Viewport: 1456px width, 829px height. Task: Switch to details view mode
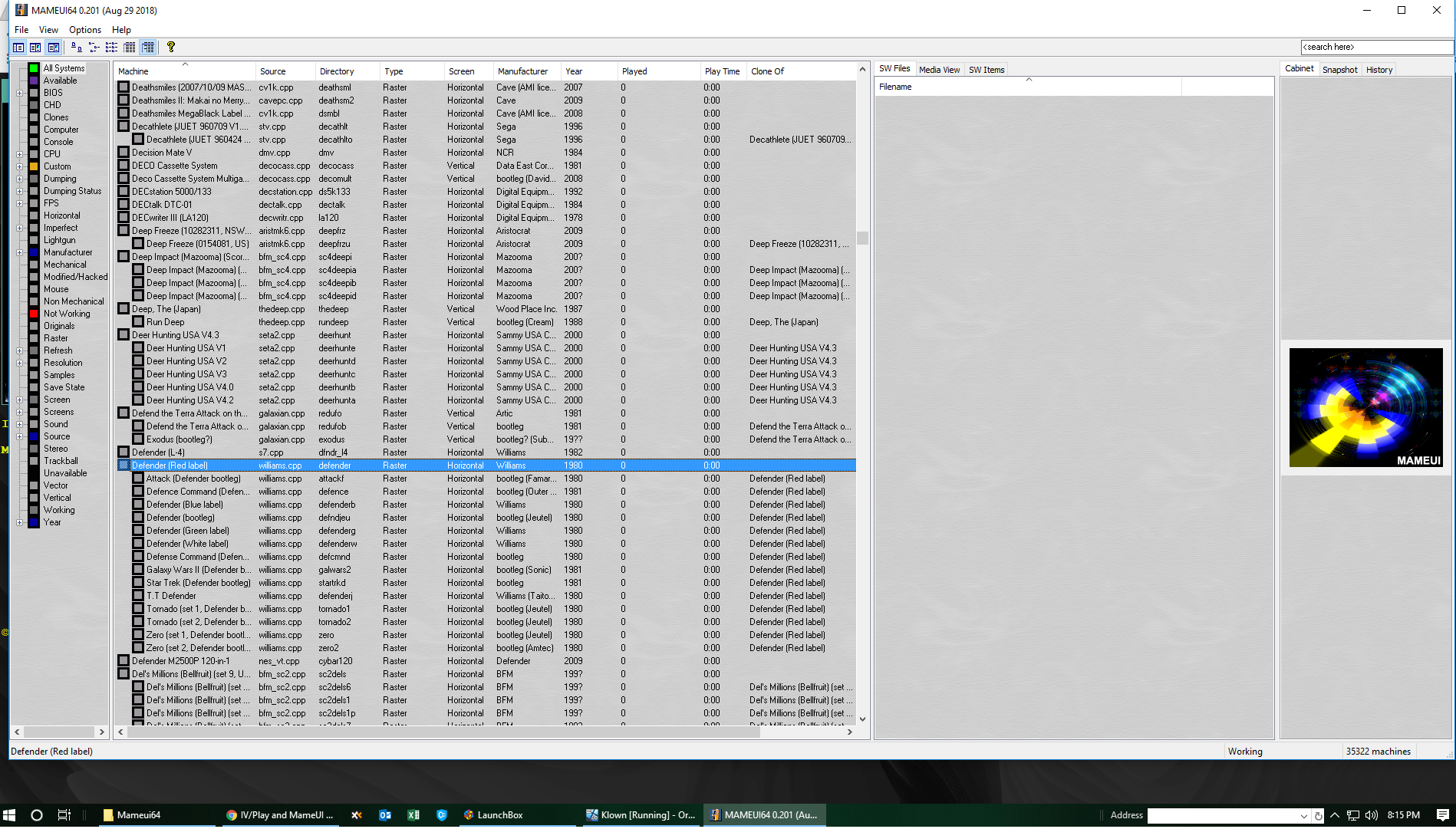pyautogui.click(x=130, y=48)
